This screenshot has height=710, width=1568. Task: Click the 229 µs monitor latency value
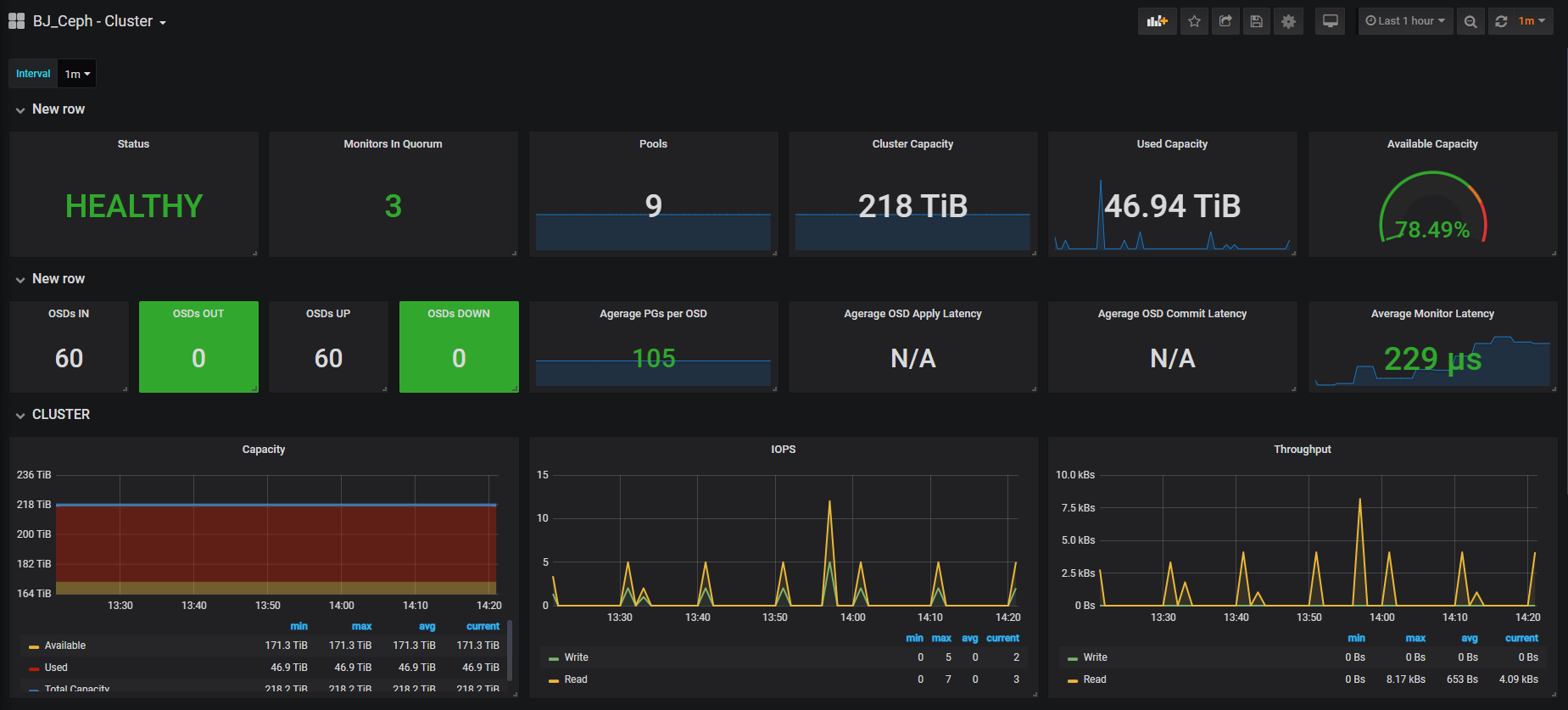[1432, 359]
